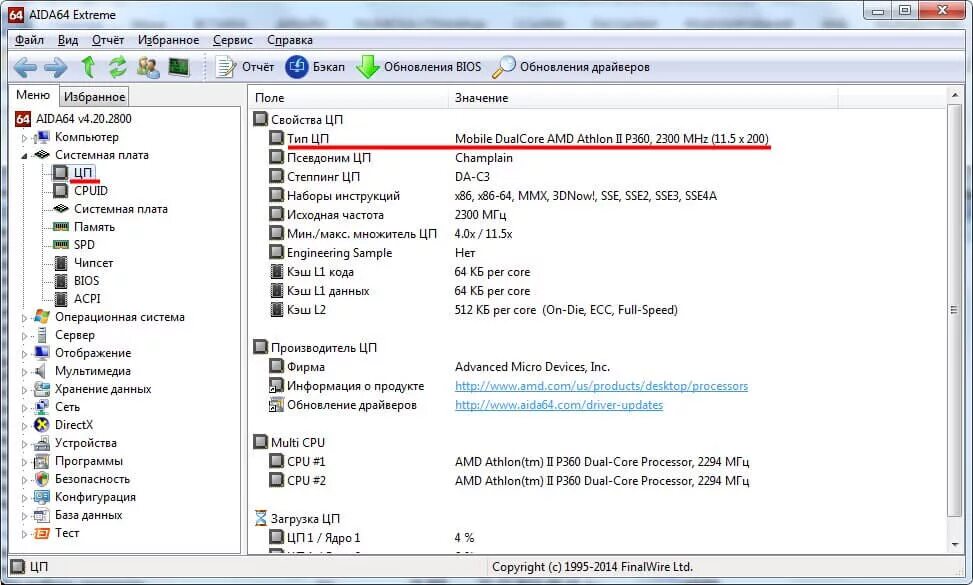Expand the Мультимедиа tree node
Screen dimensions: 973x585
tap(24, 372)
